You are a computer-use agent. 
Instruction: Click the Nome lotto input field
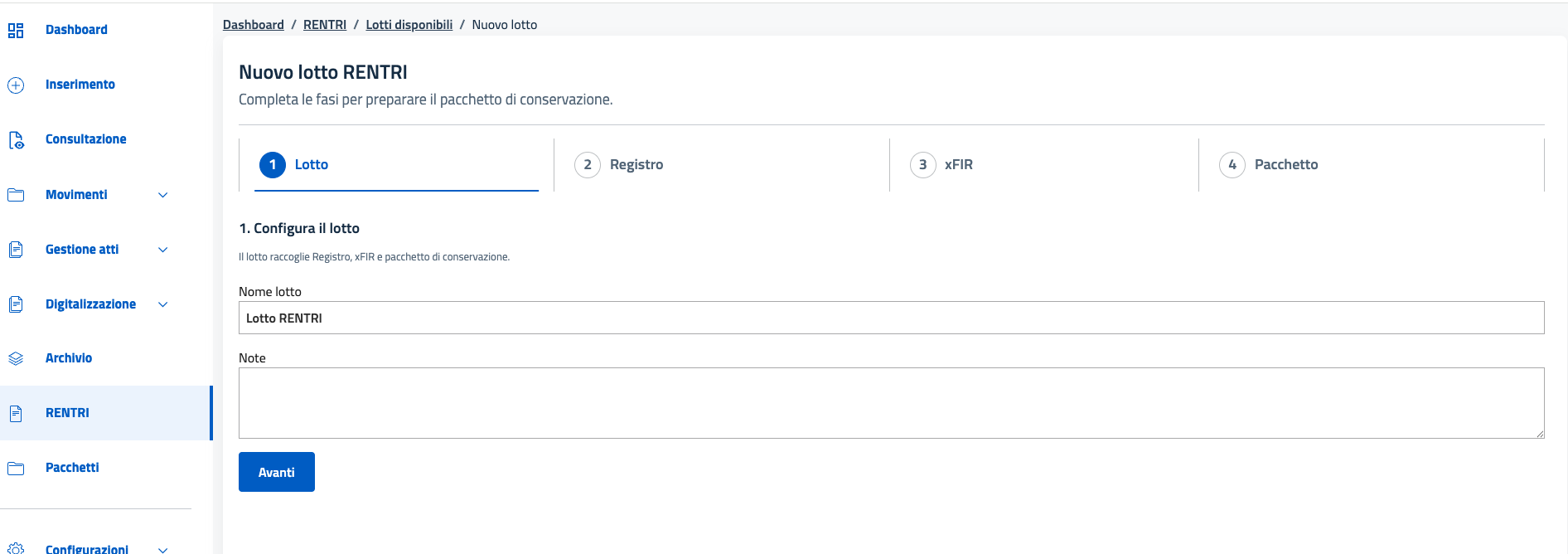tap(892, 318)
